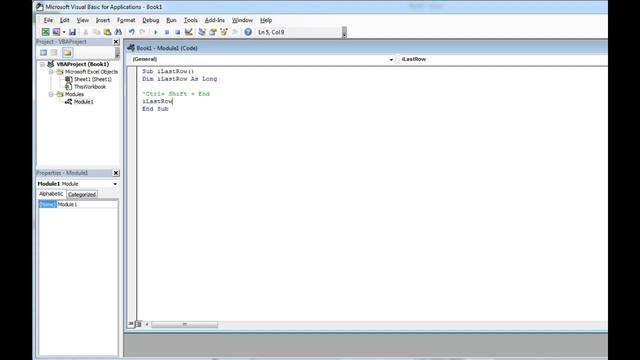Click the Cut icon in the toolbar
Viewport: 640px width, 360px height.
(x=86, y=32)
